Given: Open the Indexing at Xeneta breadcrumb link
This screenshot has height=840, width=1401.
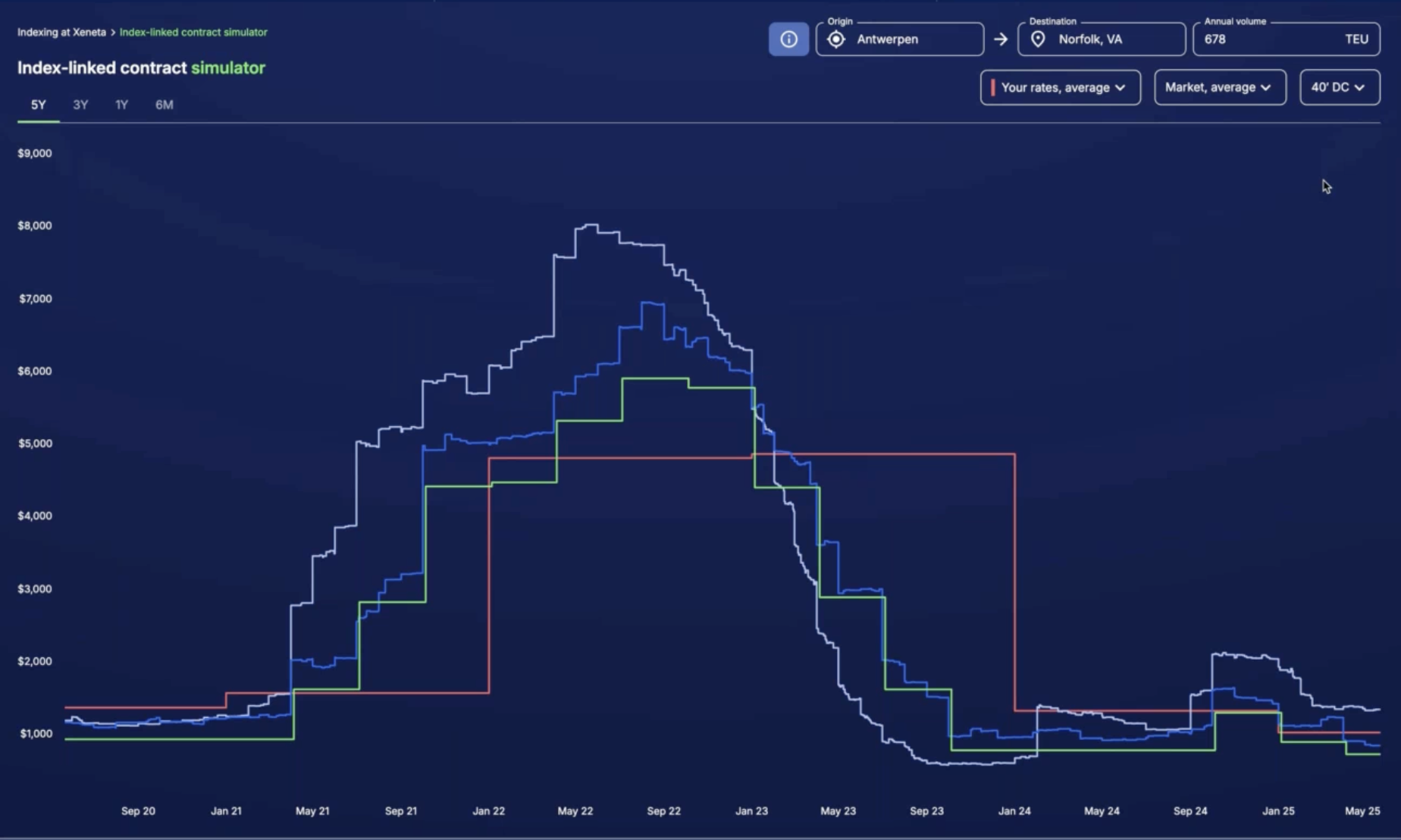Looking at the screenshot, I should [61, 33].
